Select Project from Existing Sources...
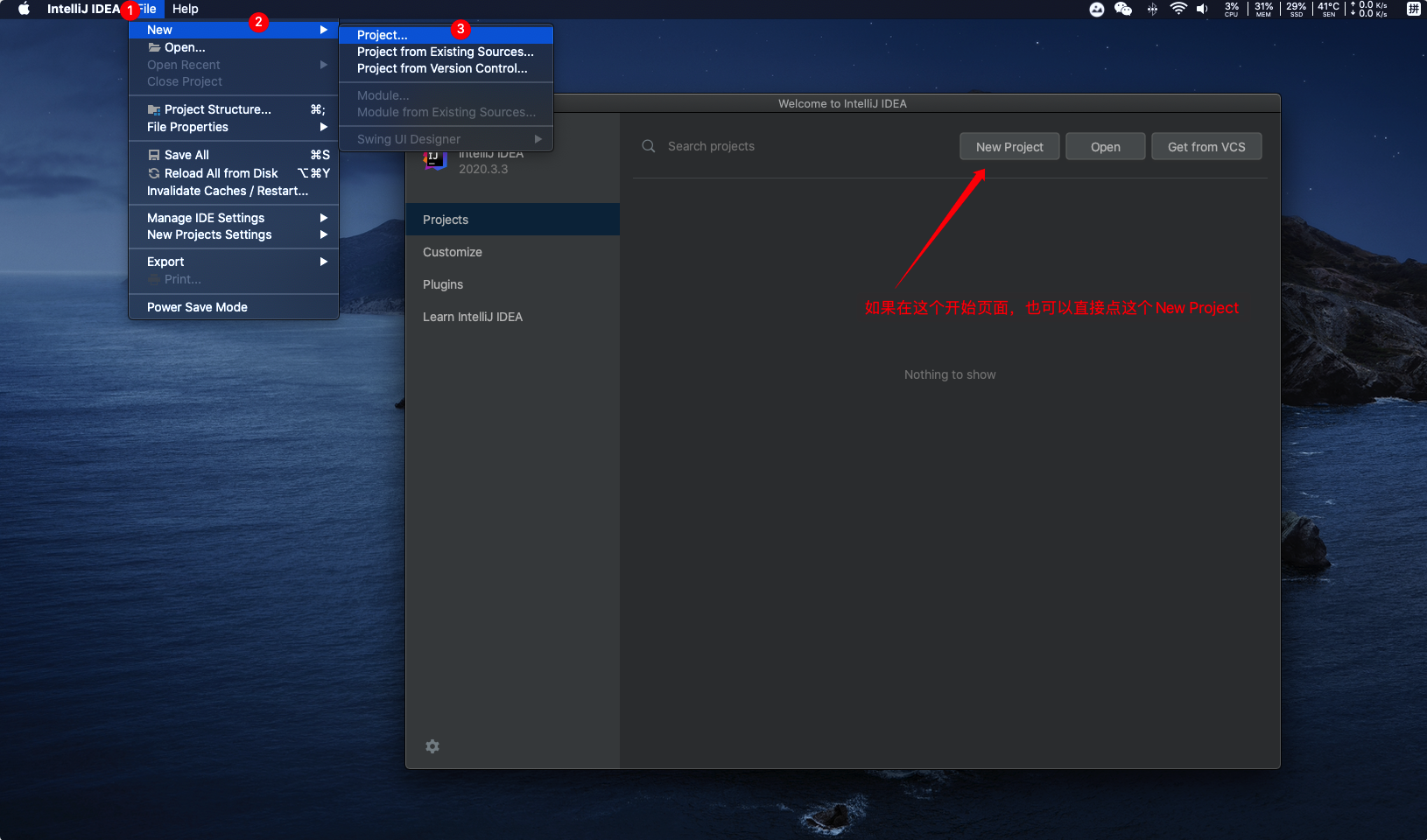Screen dimensions: 1427x840 click(446, 52)
